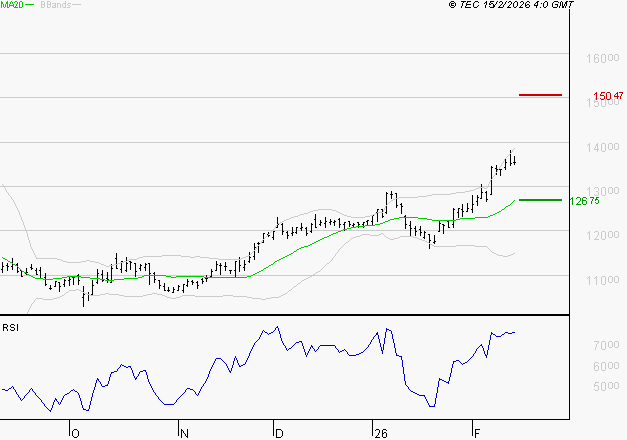This screenshot has width=627, height=440.
Task: Click the F month marker on time axis
Action: (x=476, y=433)
